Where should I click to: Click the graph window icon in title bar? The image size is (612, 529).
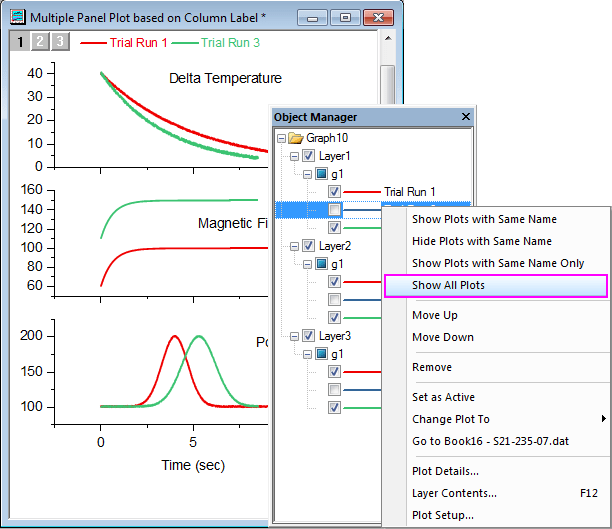pos(17,17)
